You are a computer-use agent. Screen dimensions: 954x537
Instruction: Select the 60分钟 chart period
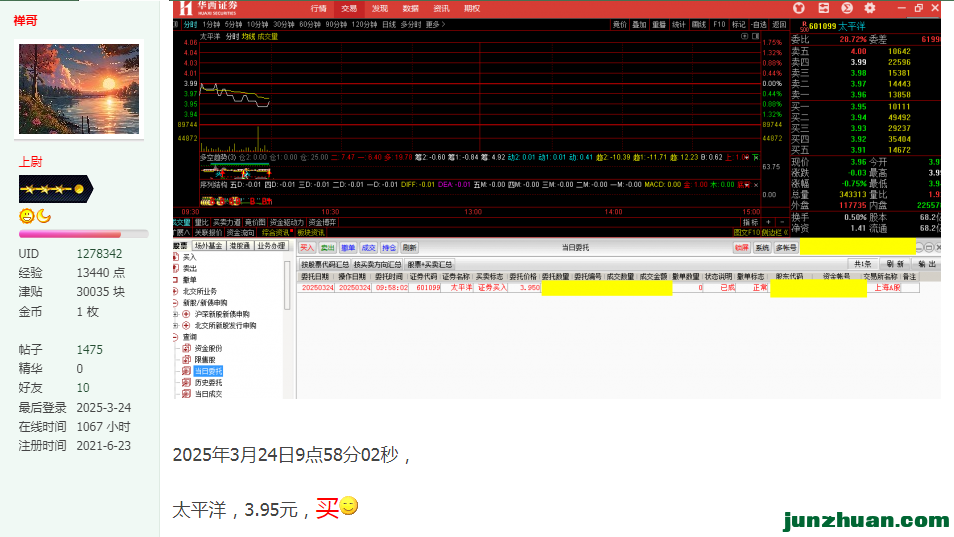[310, 24]
